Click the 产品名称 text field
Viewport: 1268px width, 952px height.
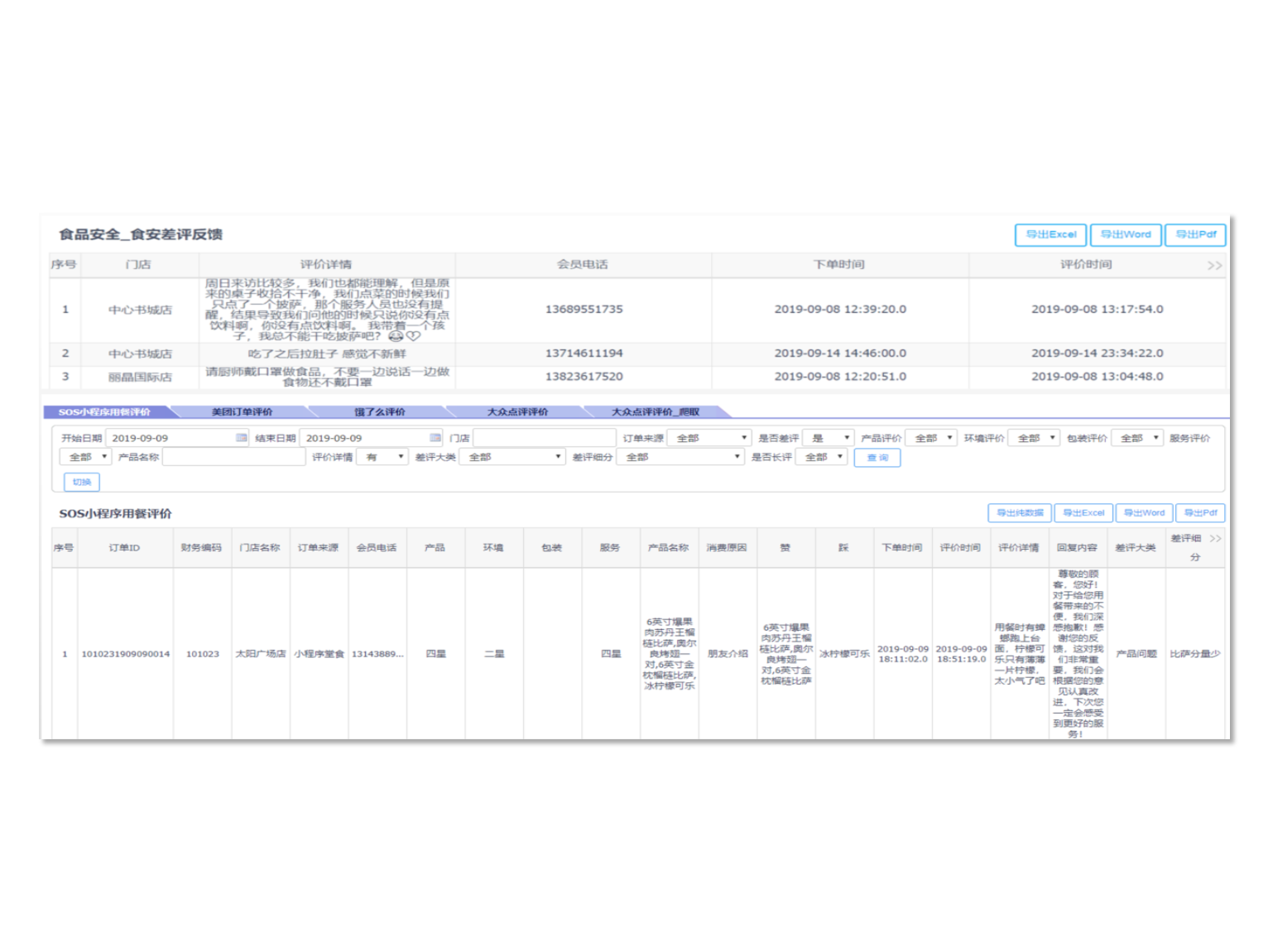pyautogui.click(x=233, y=457)
